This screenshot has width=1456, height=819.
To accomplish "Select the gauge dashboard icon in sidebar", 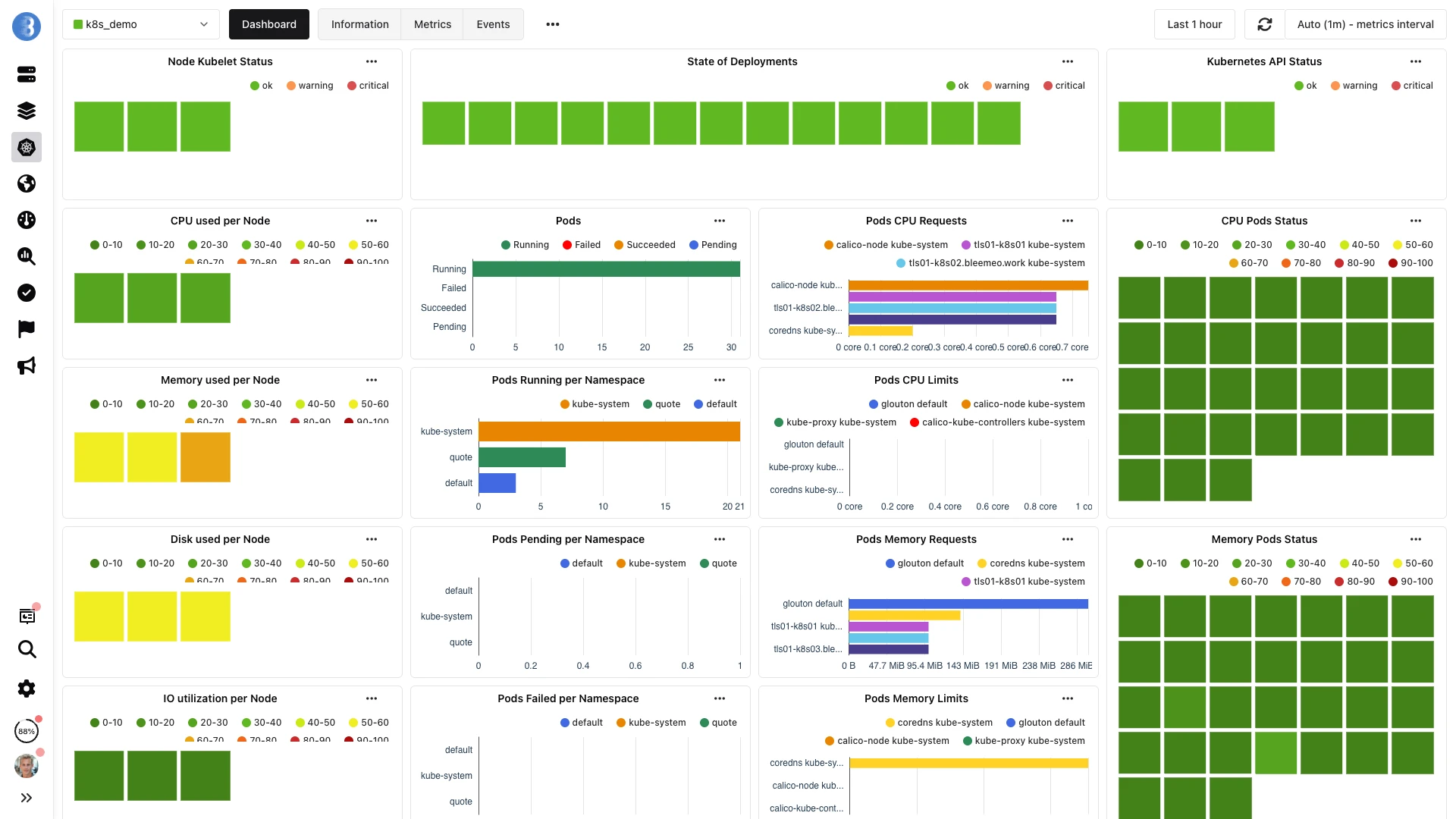I will click(27, 220).
